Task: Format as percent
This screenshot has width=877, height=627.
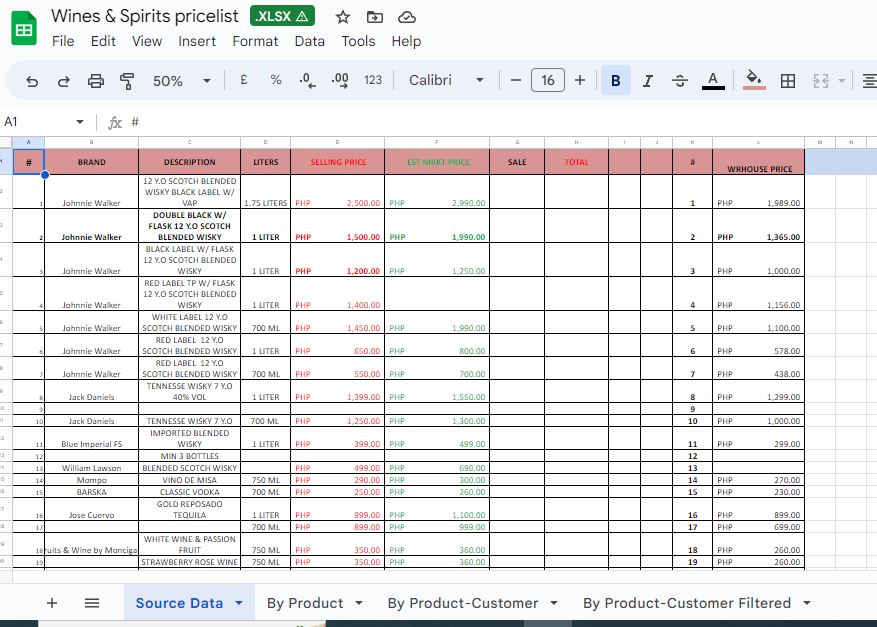Action: pos(276,80)
